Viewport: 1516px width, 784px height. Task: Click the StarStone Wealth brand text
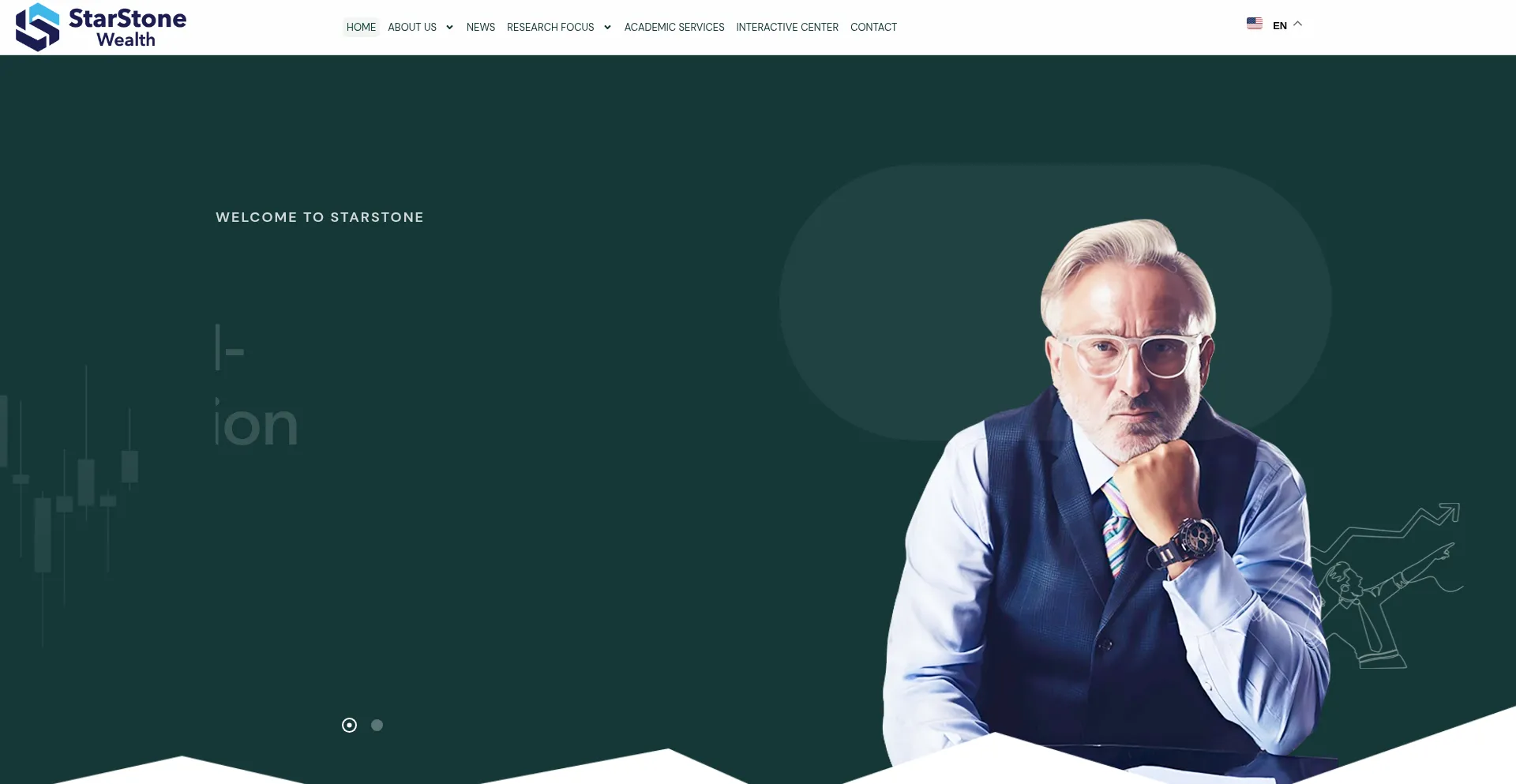127,28
